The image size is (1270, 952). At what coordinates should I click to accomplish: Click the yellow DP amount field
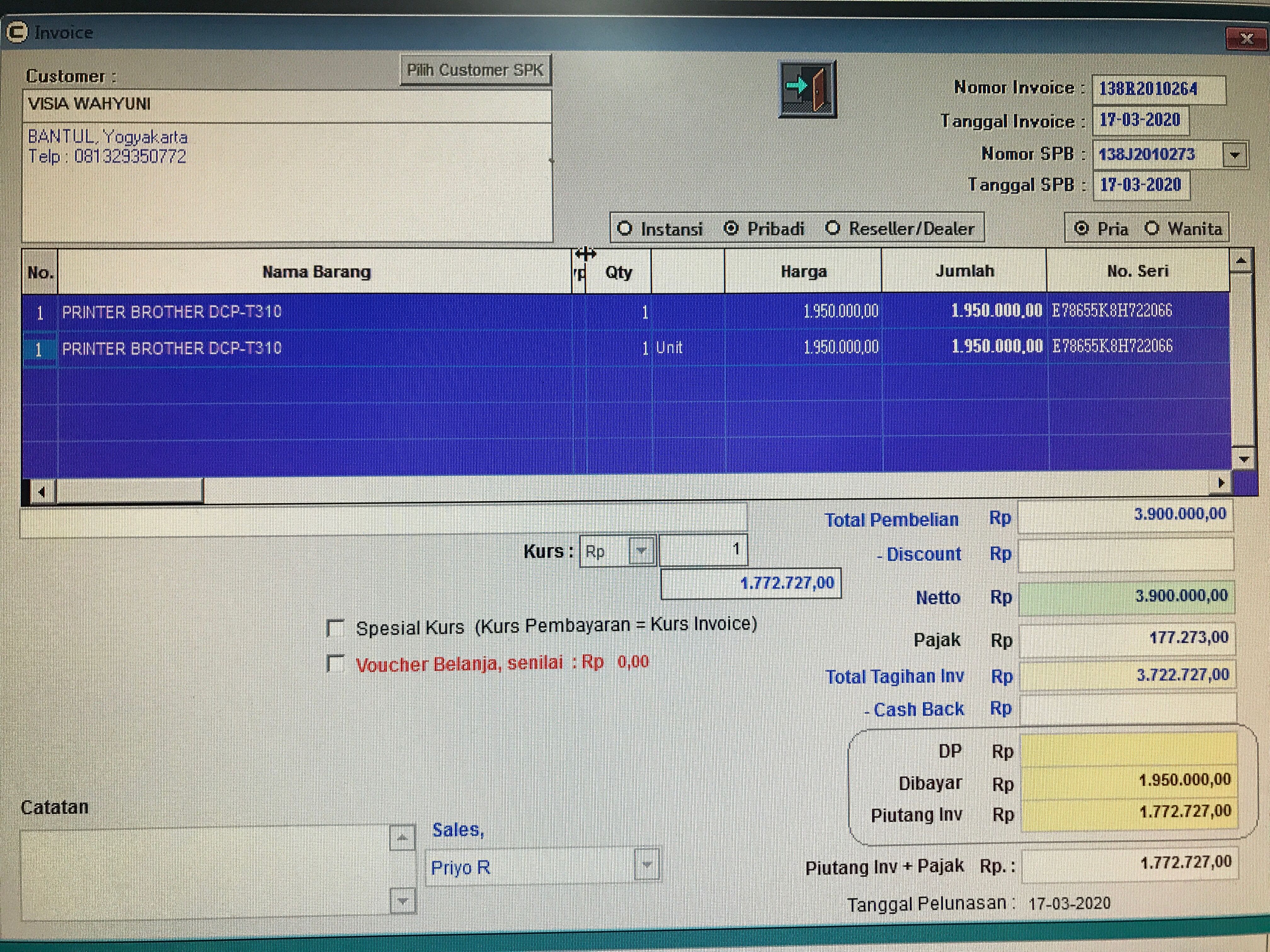[1128, 750]
